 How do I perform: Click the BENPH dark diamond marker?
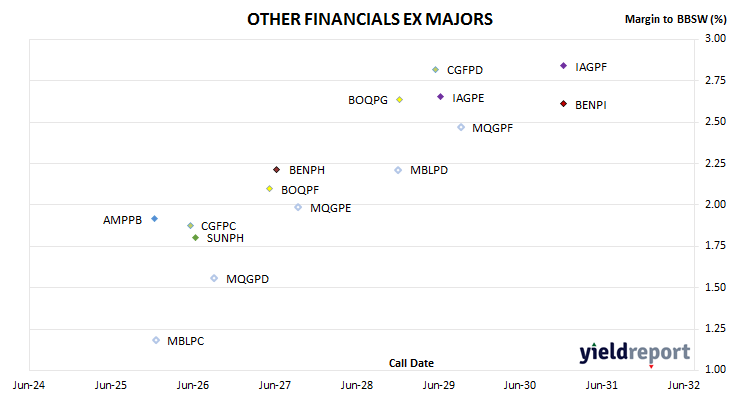277,170
